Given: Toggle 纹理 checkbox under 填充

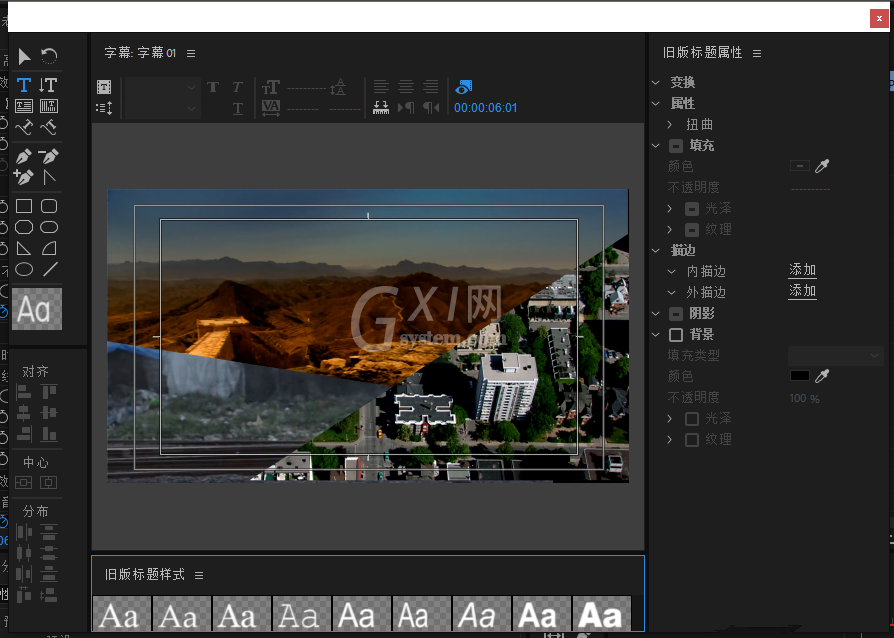Looking at the screenshot, I should 692,230.
